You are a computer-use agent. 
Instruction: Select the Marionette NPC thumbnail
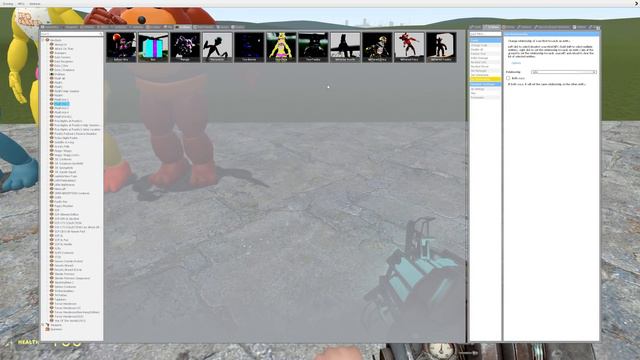pos(217,47)
